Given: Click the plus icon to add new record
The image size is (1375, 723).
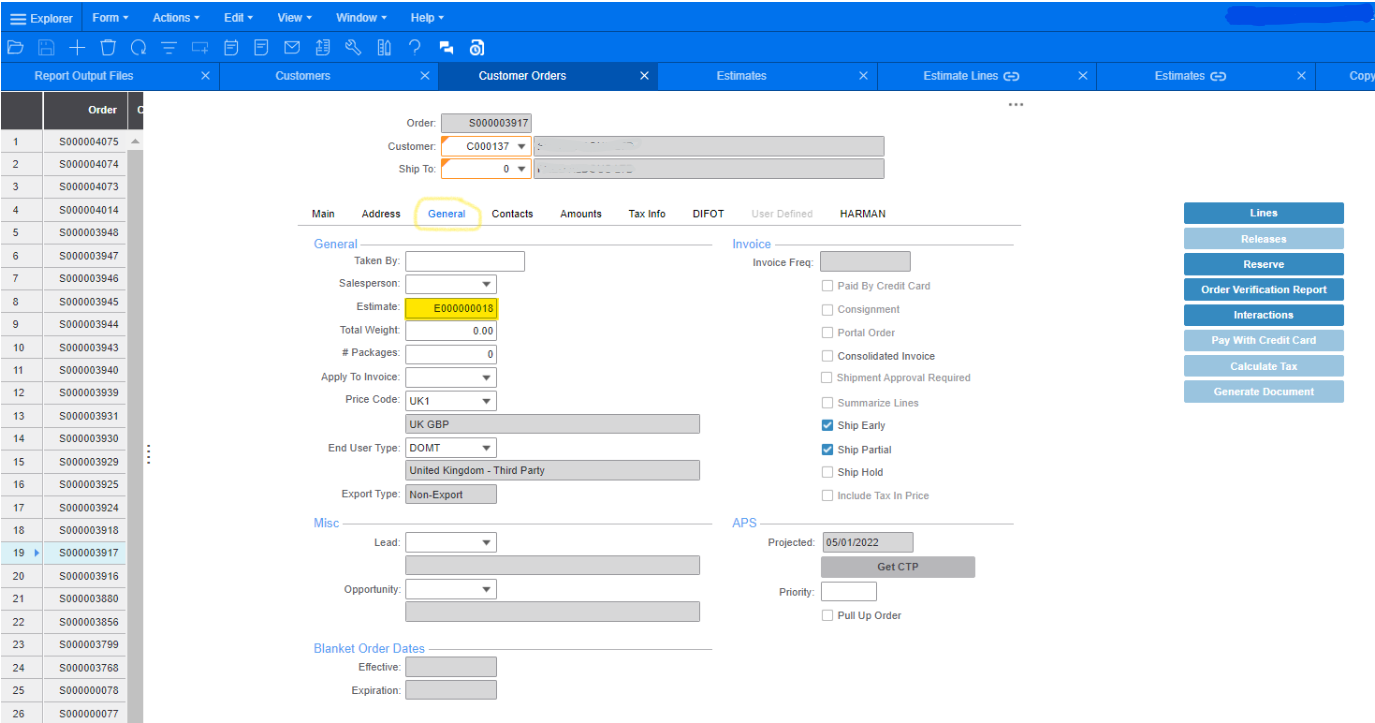Looking at the screenshot, I should pyautogui.click(x=77, y=47).
